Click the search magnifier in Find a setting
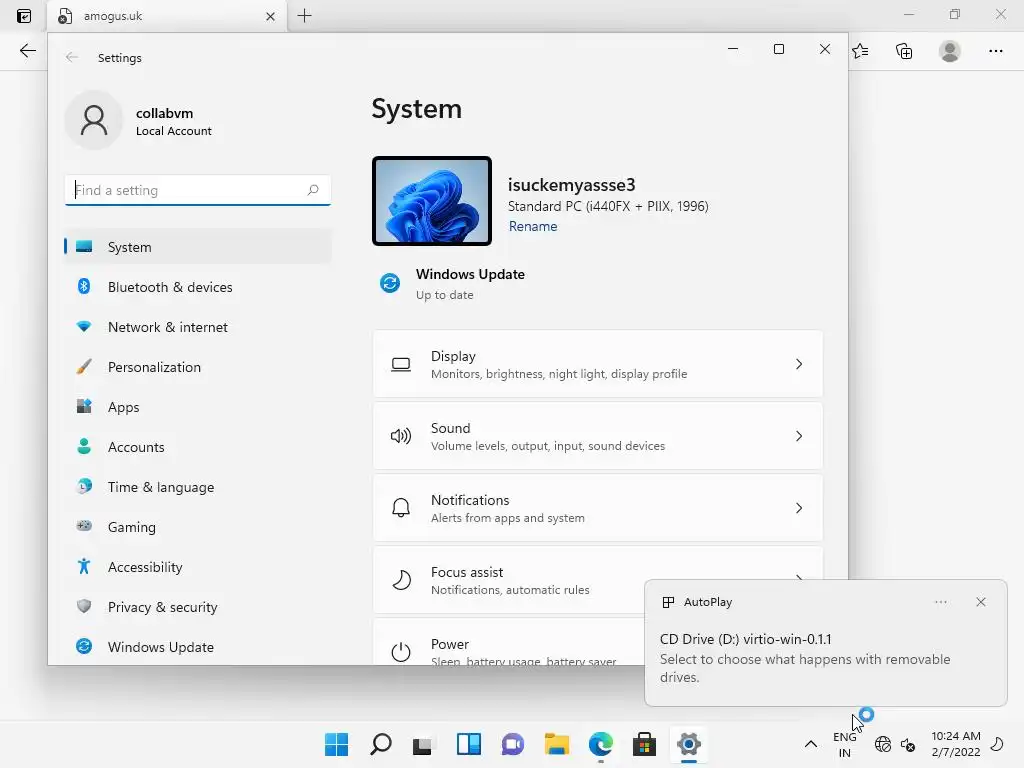1024x768 pixels. [313, 190]
